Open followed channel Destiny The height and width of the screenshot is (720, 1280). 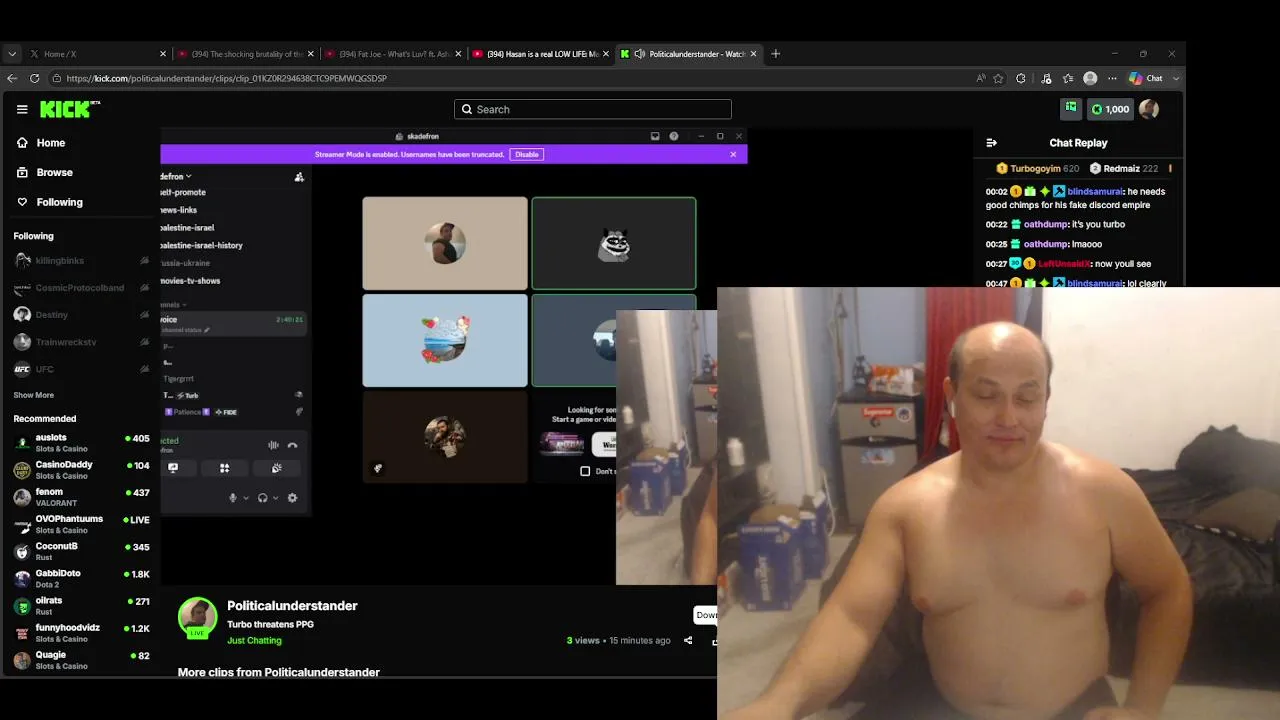click(x=80, y=315)
